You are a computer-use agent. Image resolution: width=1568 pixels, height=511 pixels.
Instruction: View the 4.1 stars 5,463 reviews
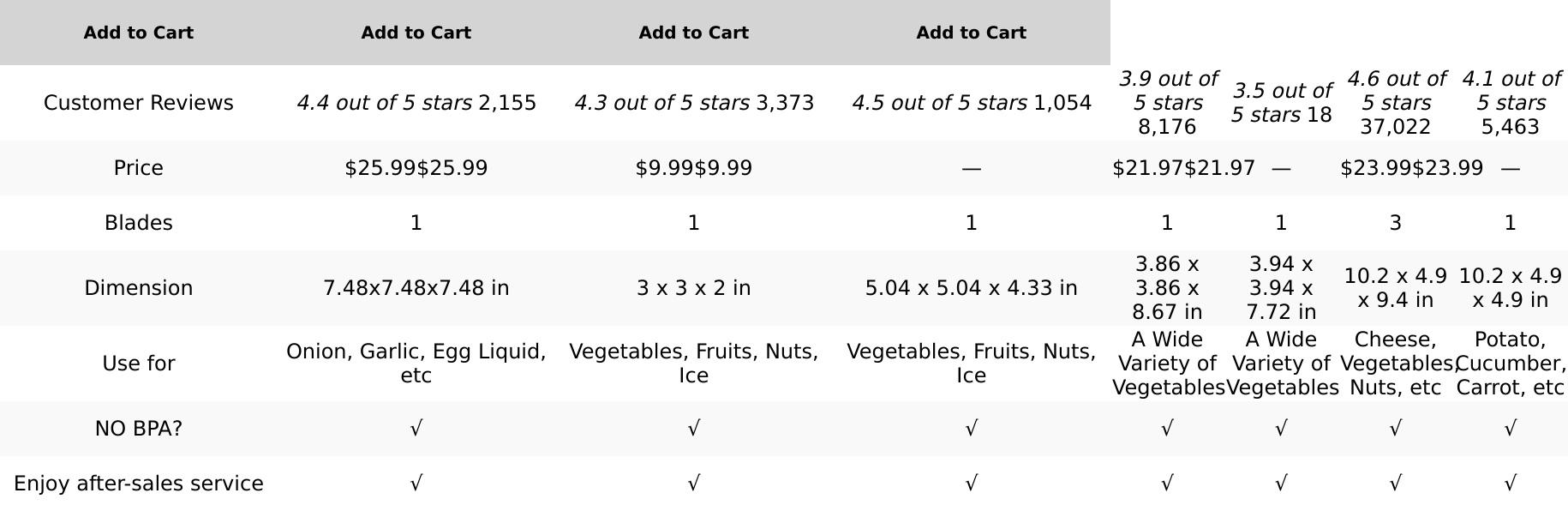coord(1510,103)
